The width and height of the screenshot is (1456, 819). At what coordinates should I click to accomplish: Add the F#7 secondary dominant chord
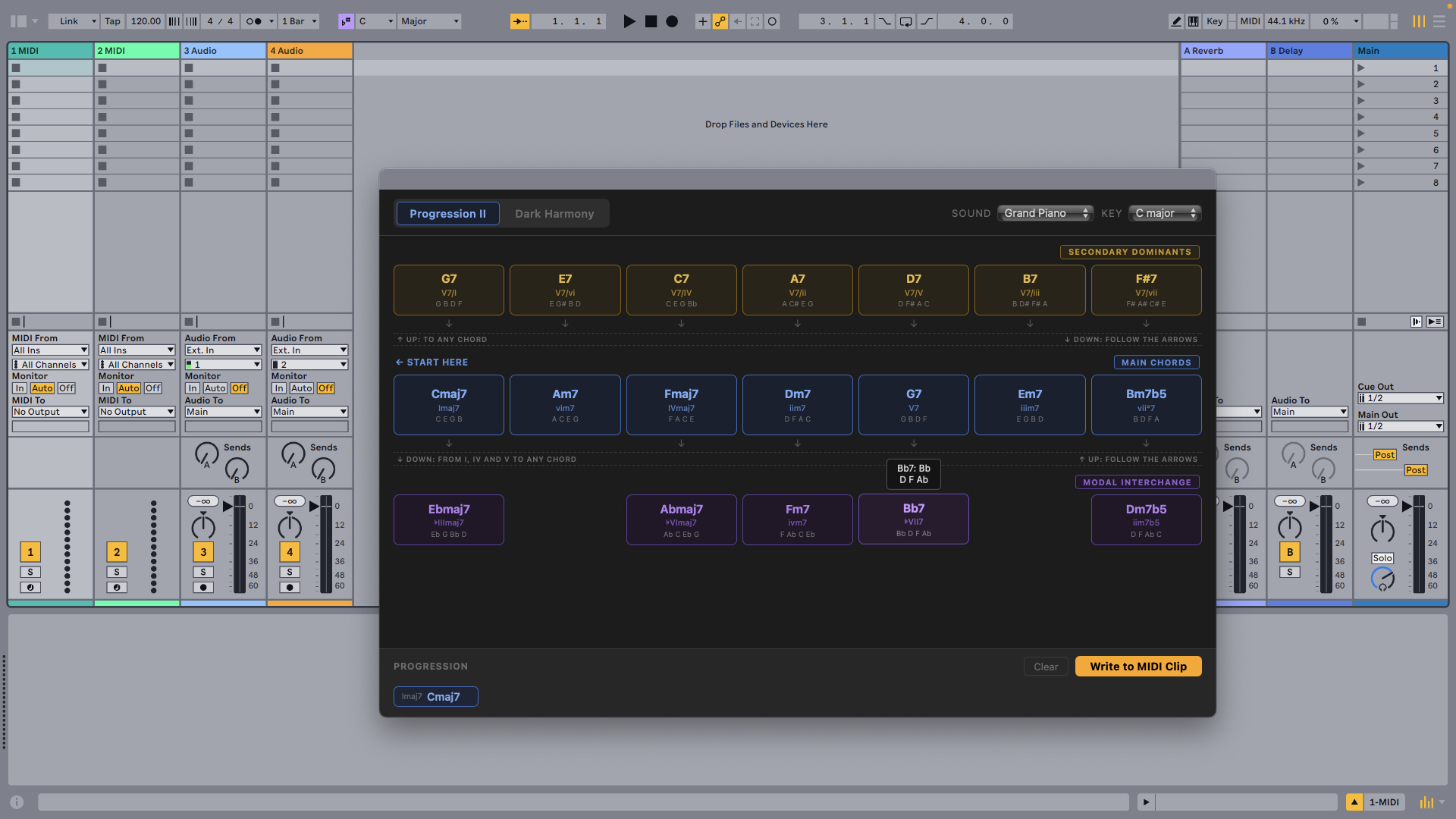point(1146,290)
